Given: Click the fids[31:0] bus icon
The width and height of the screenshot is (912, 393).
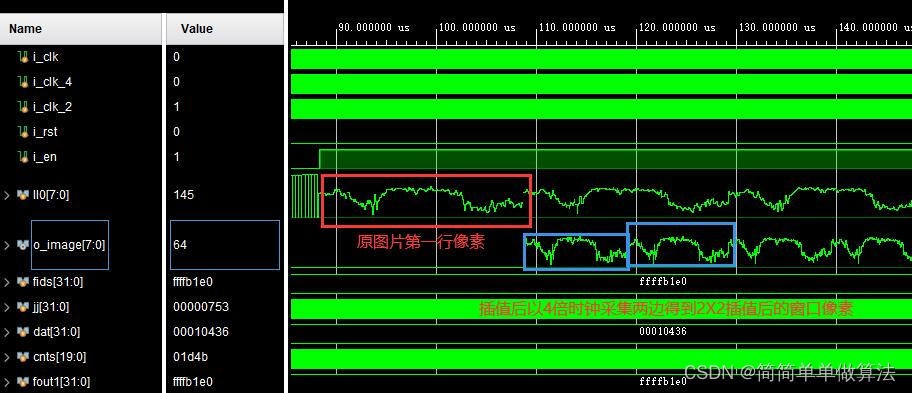Looking at the screenshot, I should 23,282.
